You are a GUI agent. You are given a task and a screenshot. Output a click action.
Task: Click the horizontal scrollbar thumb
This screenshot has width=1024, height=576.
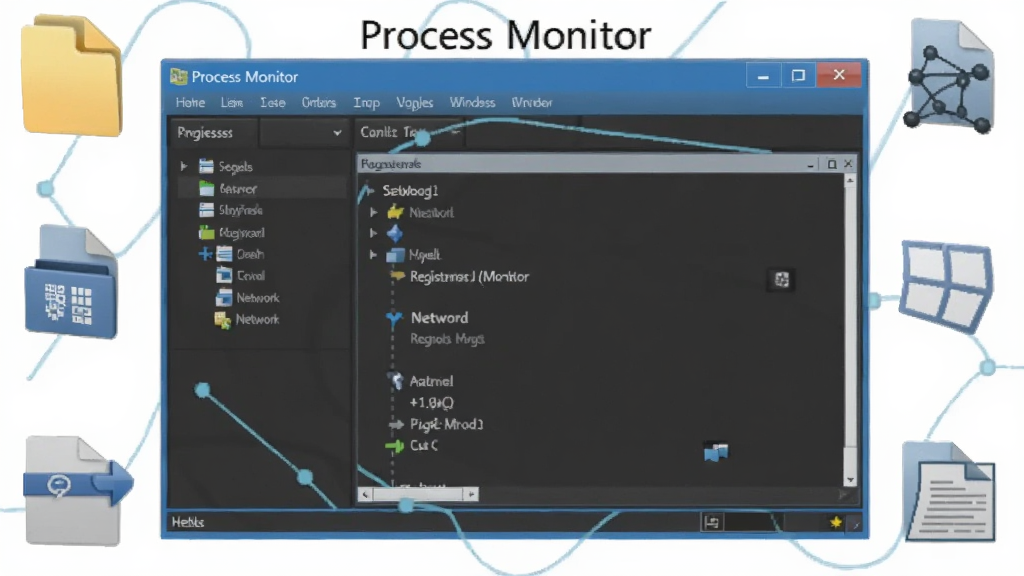419,494
